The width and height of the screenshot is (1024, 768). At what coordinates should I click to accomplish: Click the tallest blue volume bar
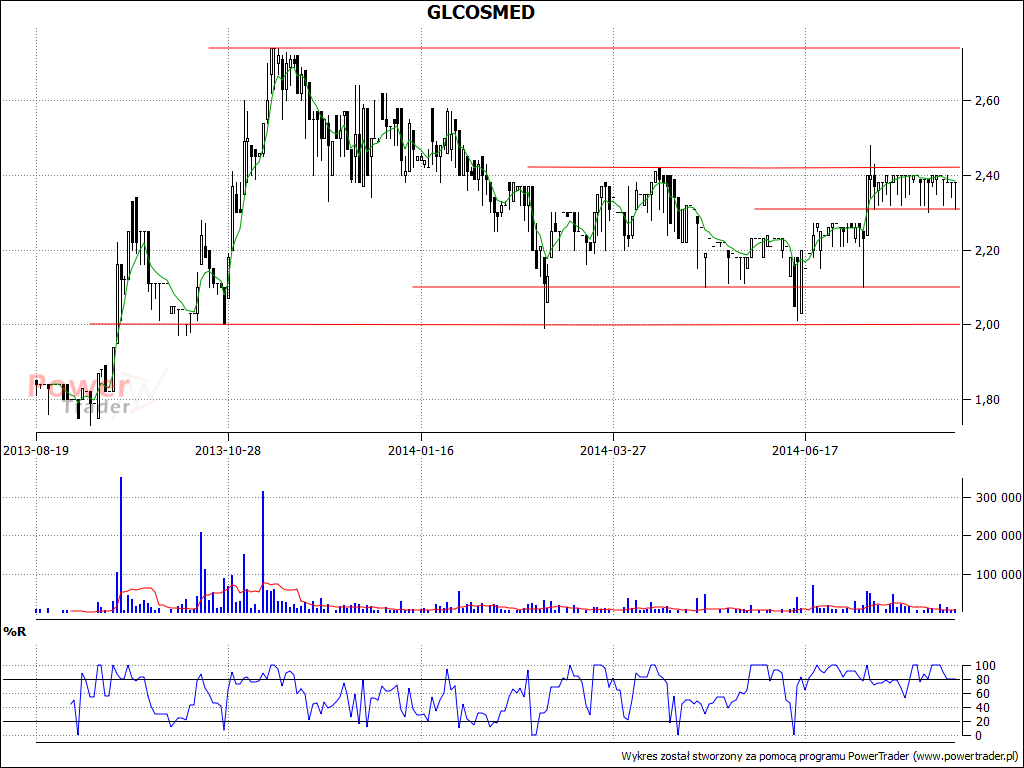pos(121,545)
